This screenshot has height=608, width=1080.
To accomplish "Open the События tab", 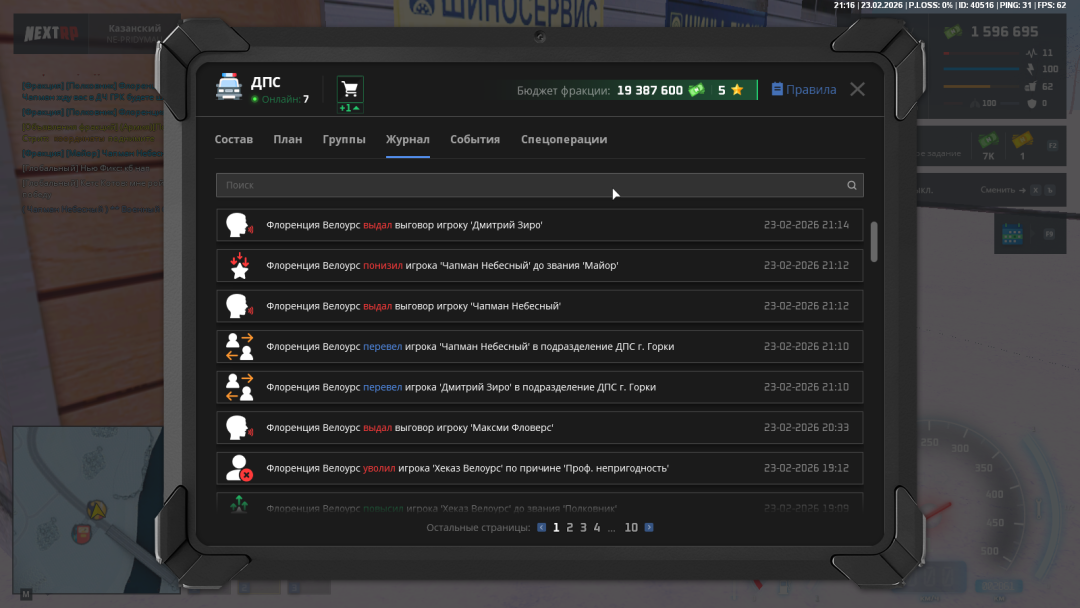I will click(475, 140).
